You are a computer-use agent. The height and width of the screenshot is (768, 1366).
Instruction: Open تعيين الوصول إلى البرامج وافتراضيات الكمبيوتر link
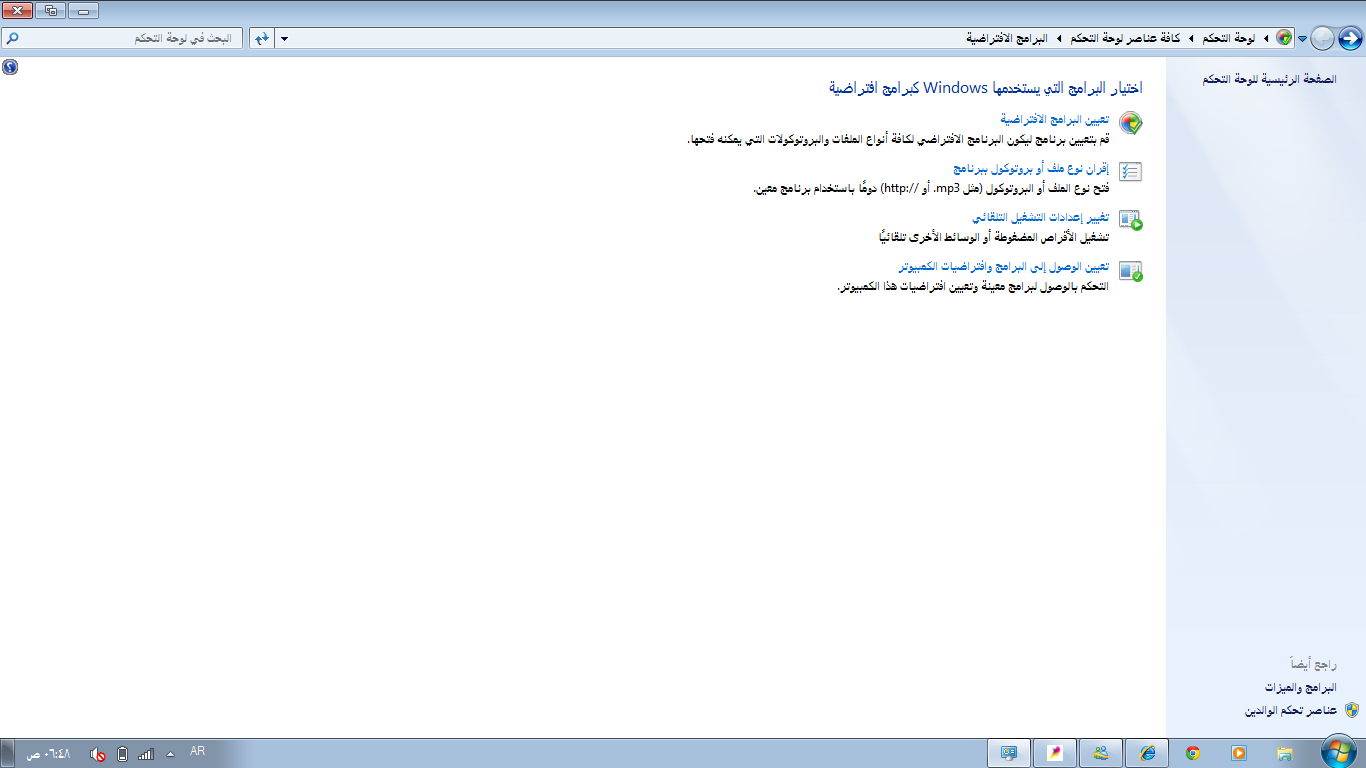coord(1004,267)
